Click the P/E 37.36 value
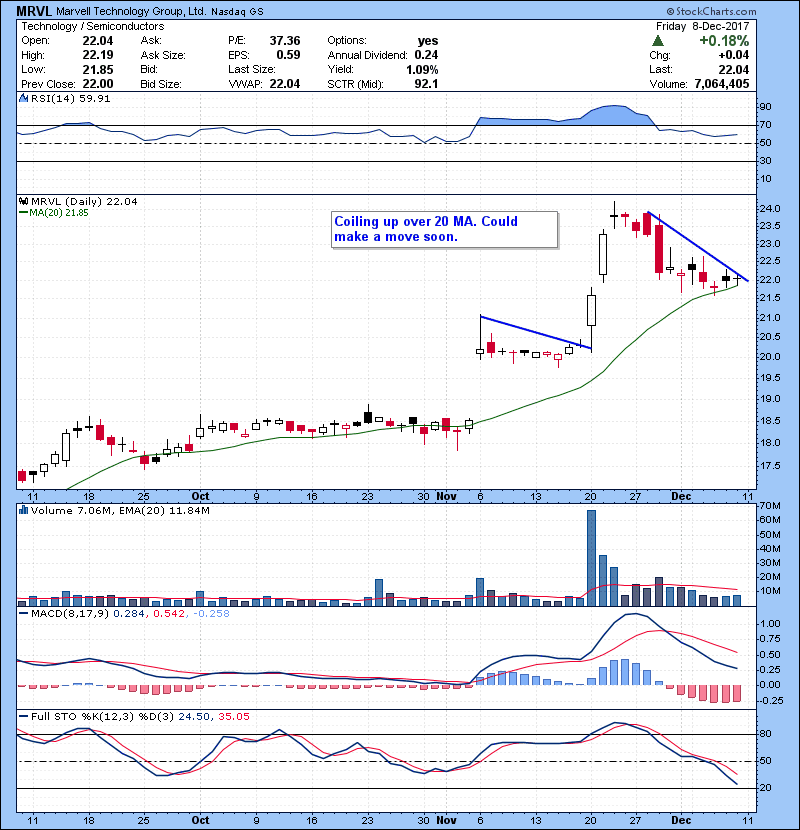The width and height of the screenshot is (800, 830). tap(285, 41)
